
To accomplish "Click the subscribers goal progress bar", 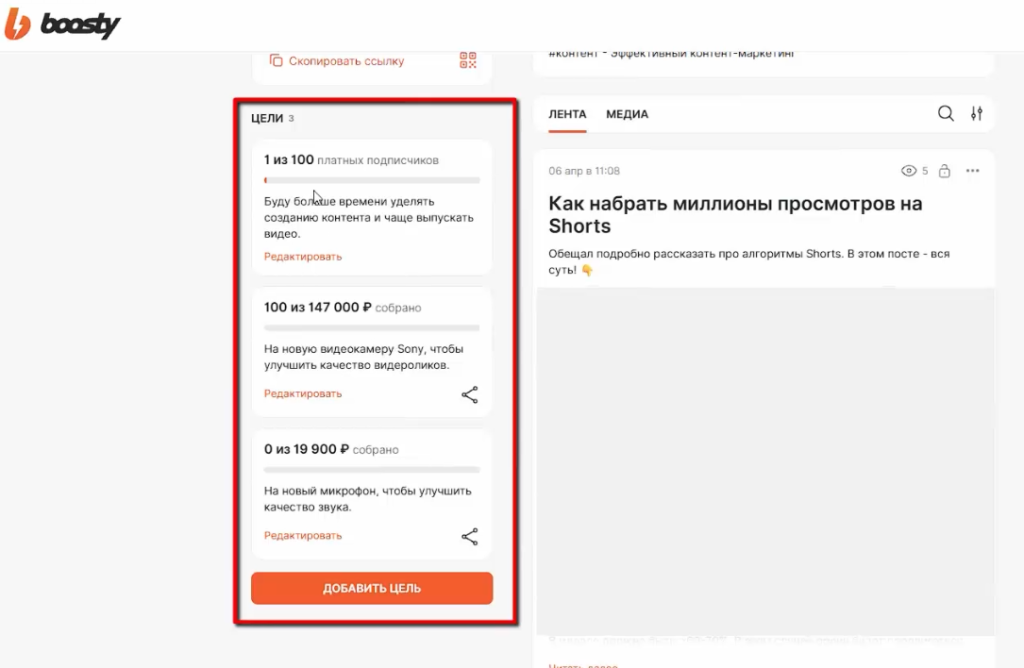I will coord(372,180).
